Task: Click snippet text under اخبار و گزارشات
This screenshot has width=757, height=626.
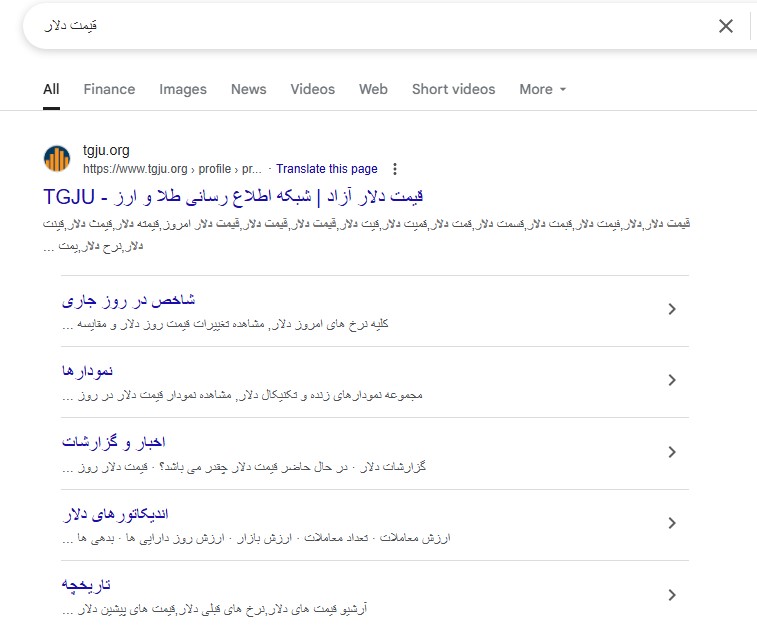Action: (244, 467)
